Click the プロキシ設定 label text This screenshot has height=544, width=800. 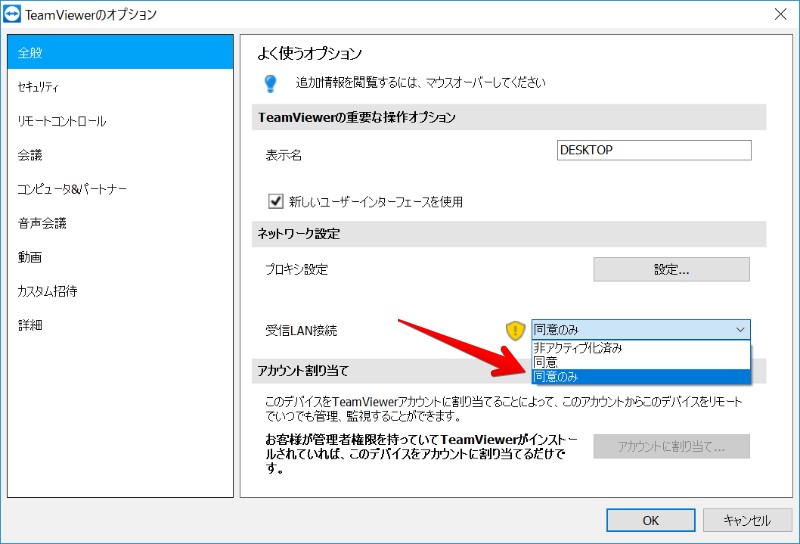coord(296,269)
